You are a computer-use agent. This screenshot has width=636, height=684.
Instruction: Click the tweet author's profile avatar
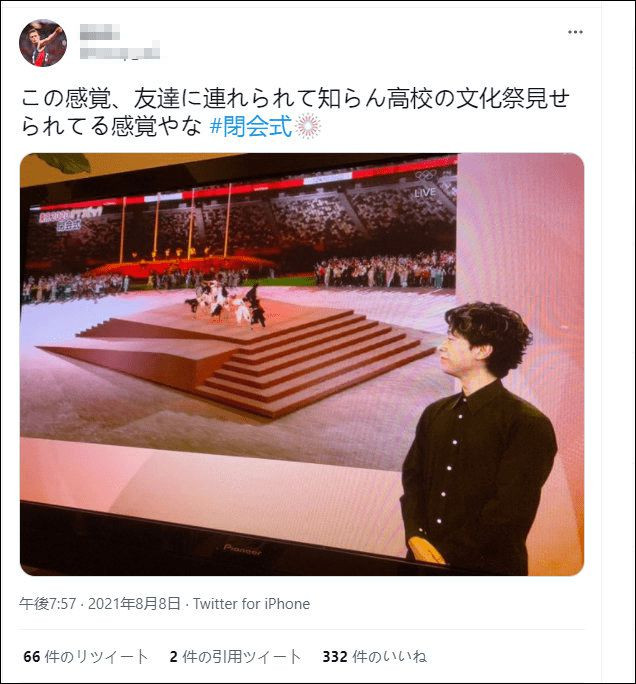(x=43, y=43)
